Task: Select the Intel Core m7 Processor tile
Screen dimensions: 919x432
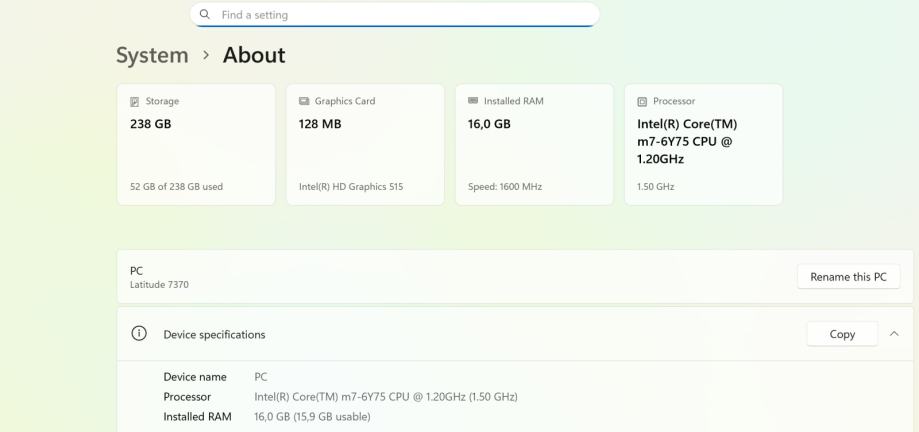Action: [703, 145]
